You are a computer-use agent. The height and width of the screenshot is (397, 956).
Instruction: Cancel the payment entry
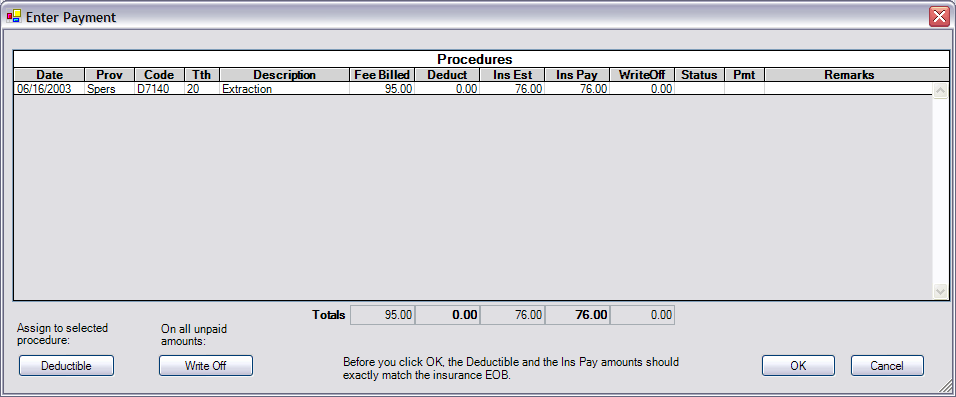(887, 366)
